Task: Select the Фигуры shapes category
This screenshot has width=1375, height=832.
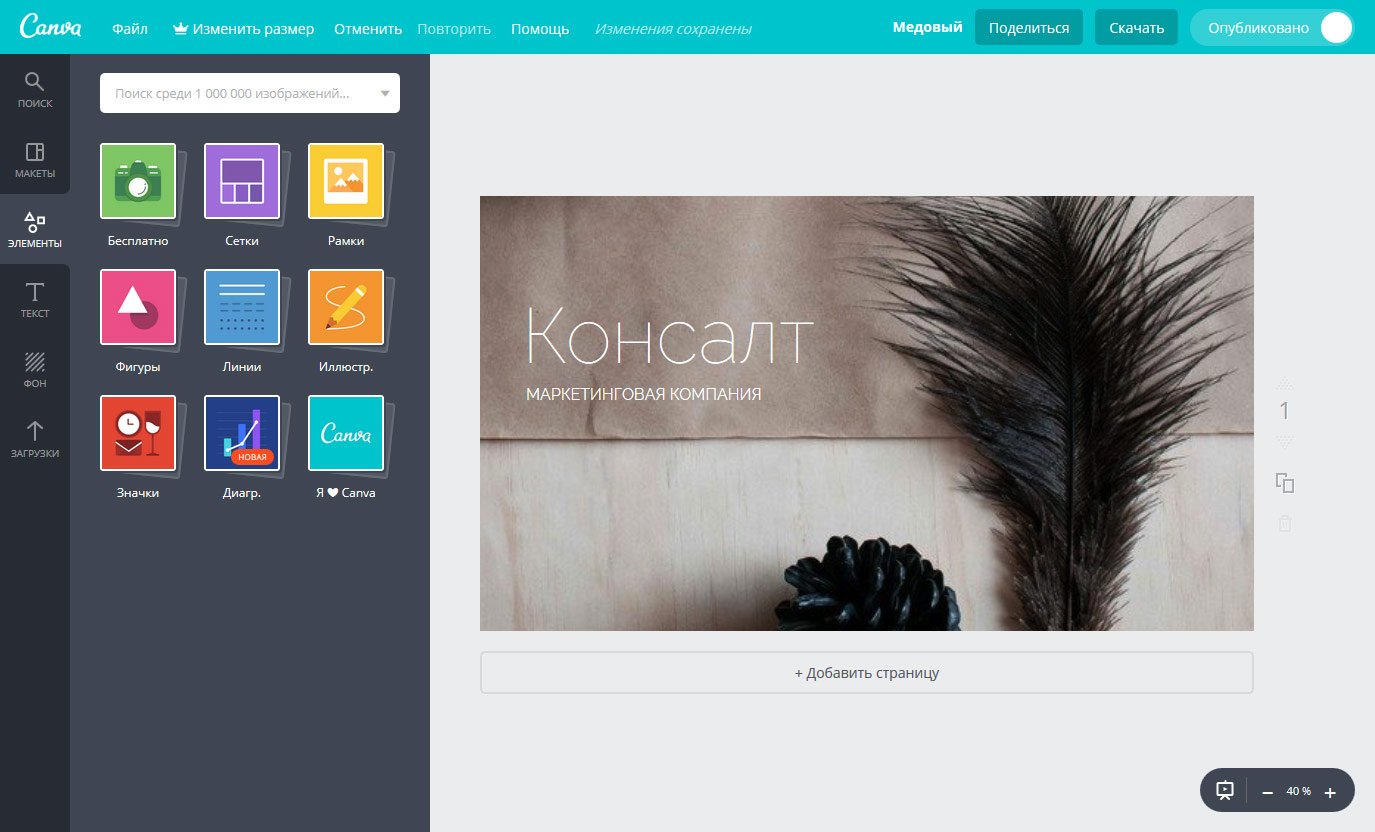Action: (138, 307)
